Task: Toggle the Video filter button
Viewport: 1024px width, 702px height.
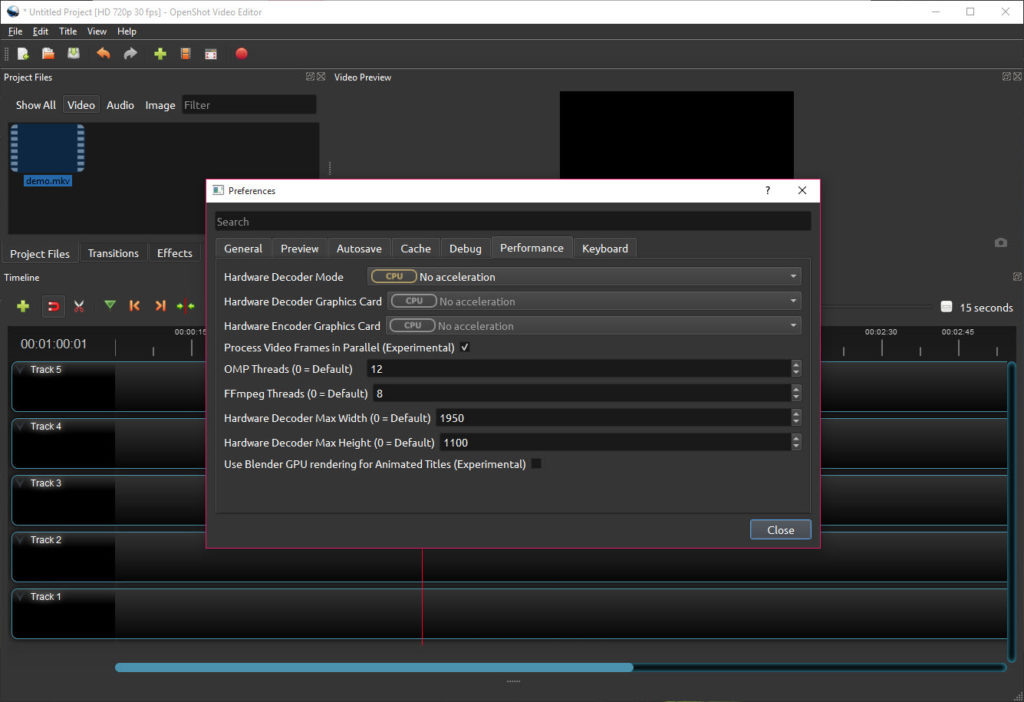Action: pyautogui.click(x=81, y=105)
